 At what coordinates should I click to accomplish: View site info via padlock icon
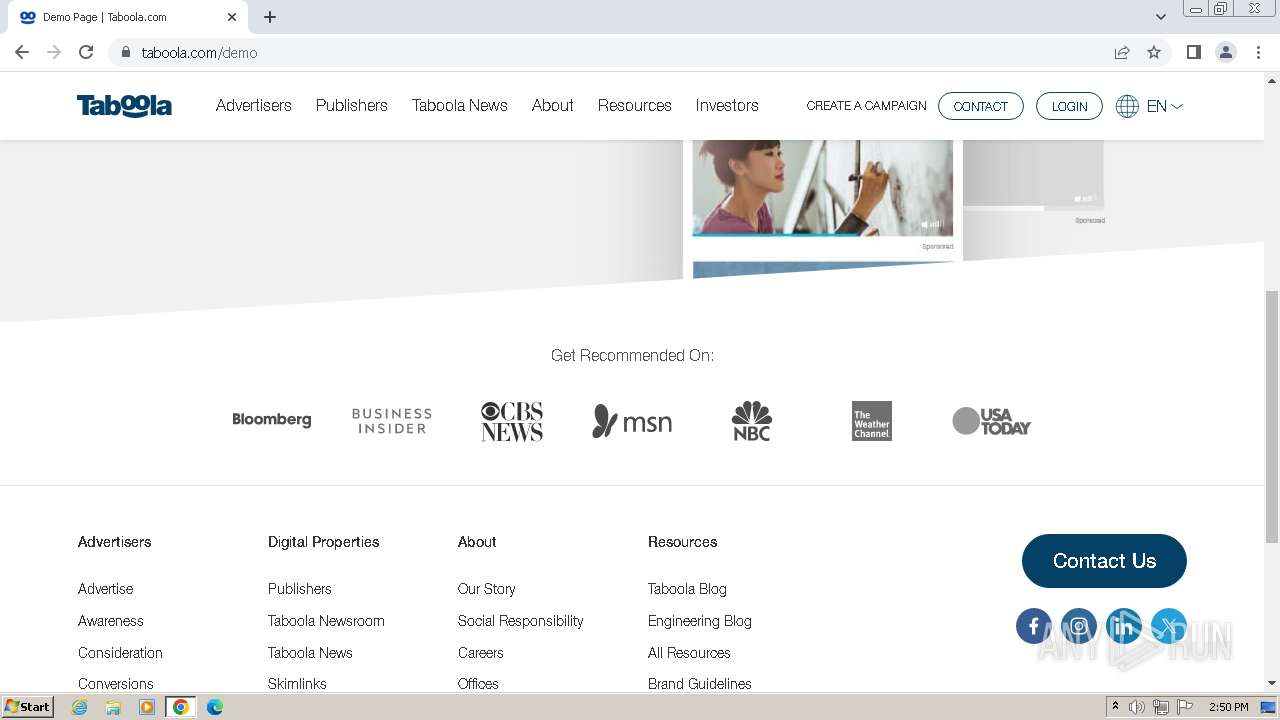point(126,52)
